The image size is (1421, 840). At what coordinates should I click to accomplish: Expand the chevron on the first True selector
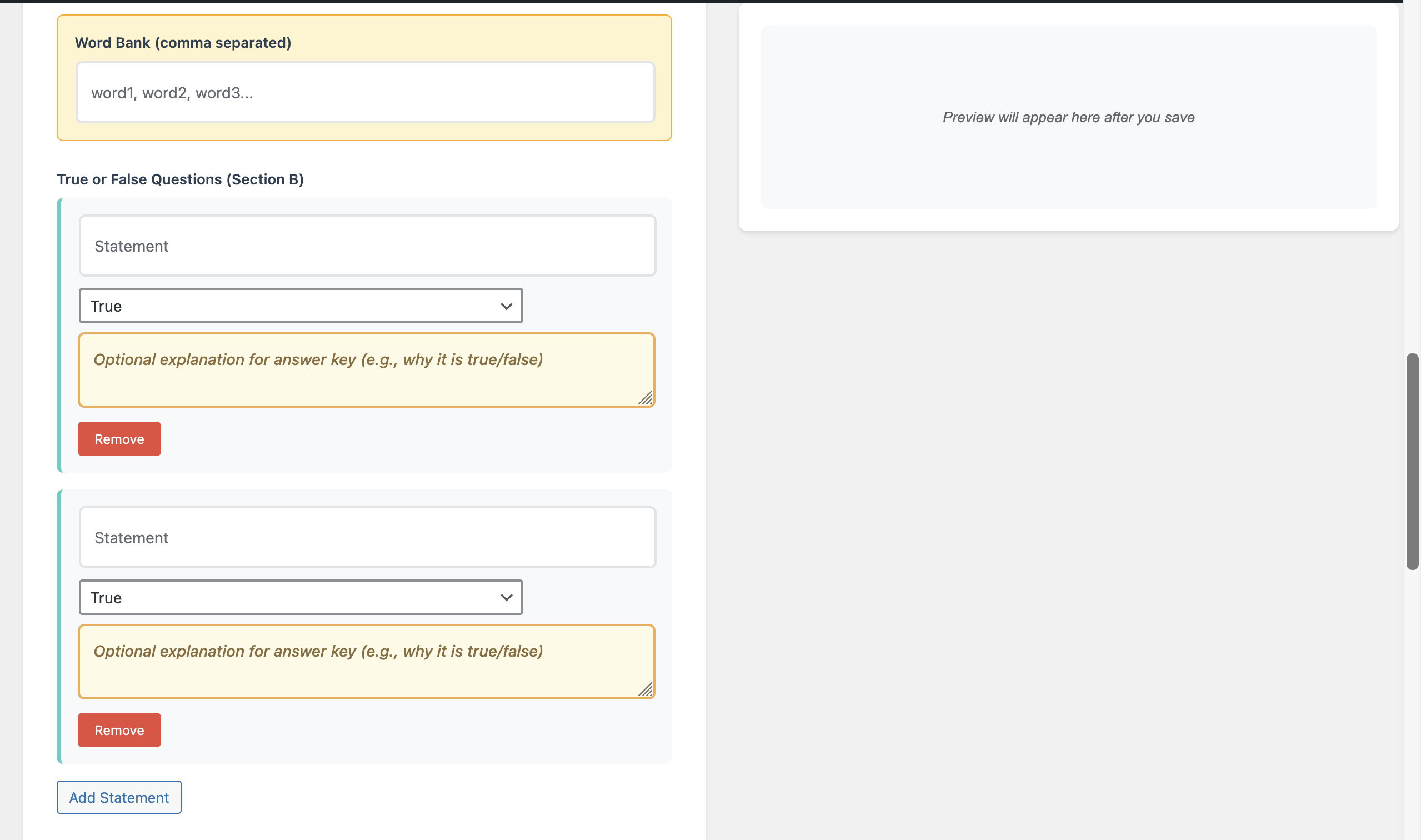point(506,306)
